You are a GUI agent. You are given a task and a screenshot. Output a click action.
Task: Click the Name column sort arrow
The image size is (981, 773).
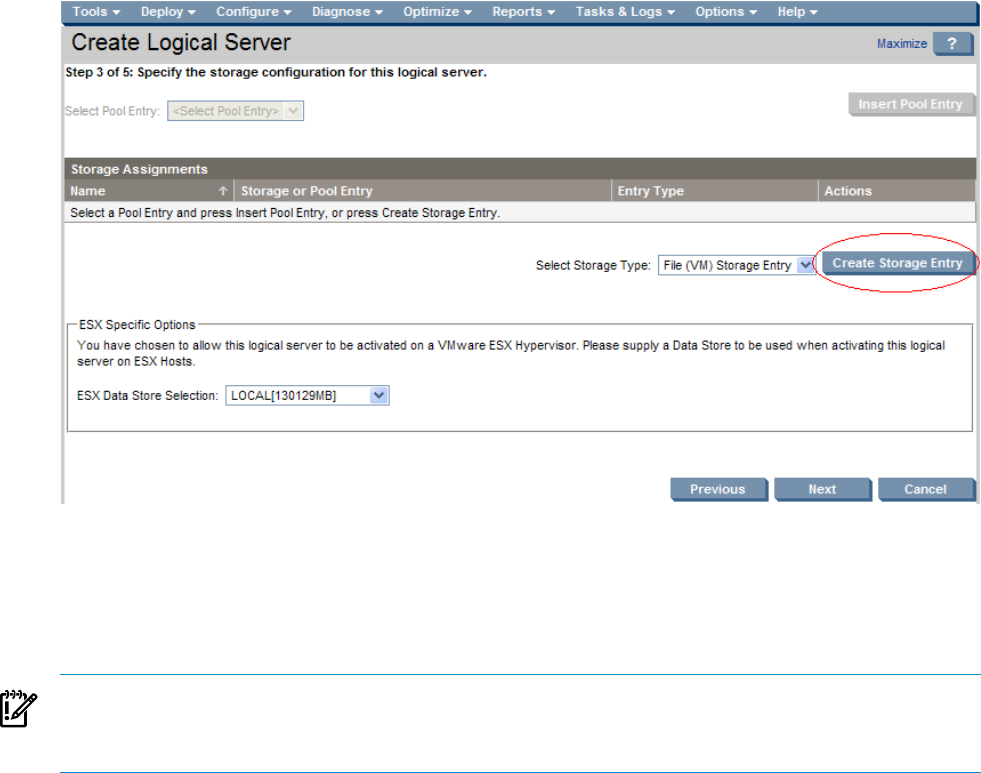point(223,191)
